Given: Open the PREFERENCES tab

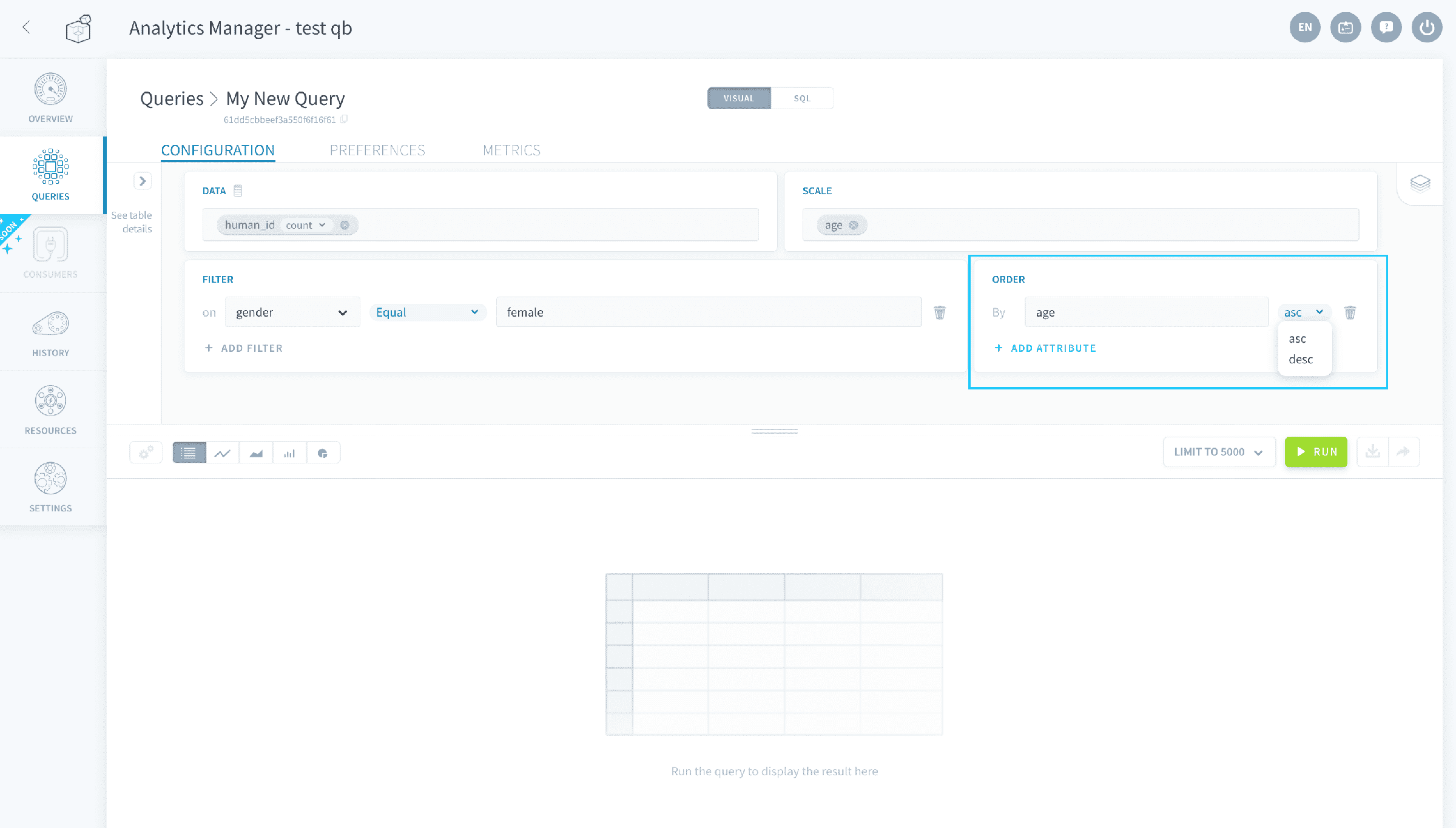Looking at the screenshot, I should pyautogui.click(x=377, y=150).
